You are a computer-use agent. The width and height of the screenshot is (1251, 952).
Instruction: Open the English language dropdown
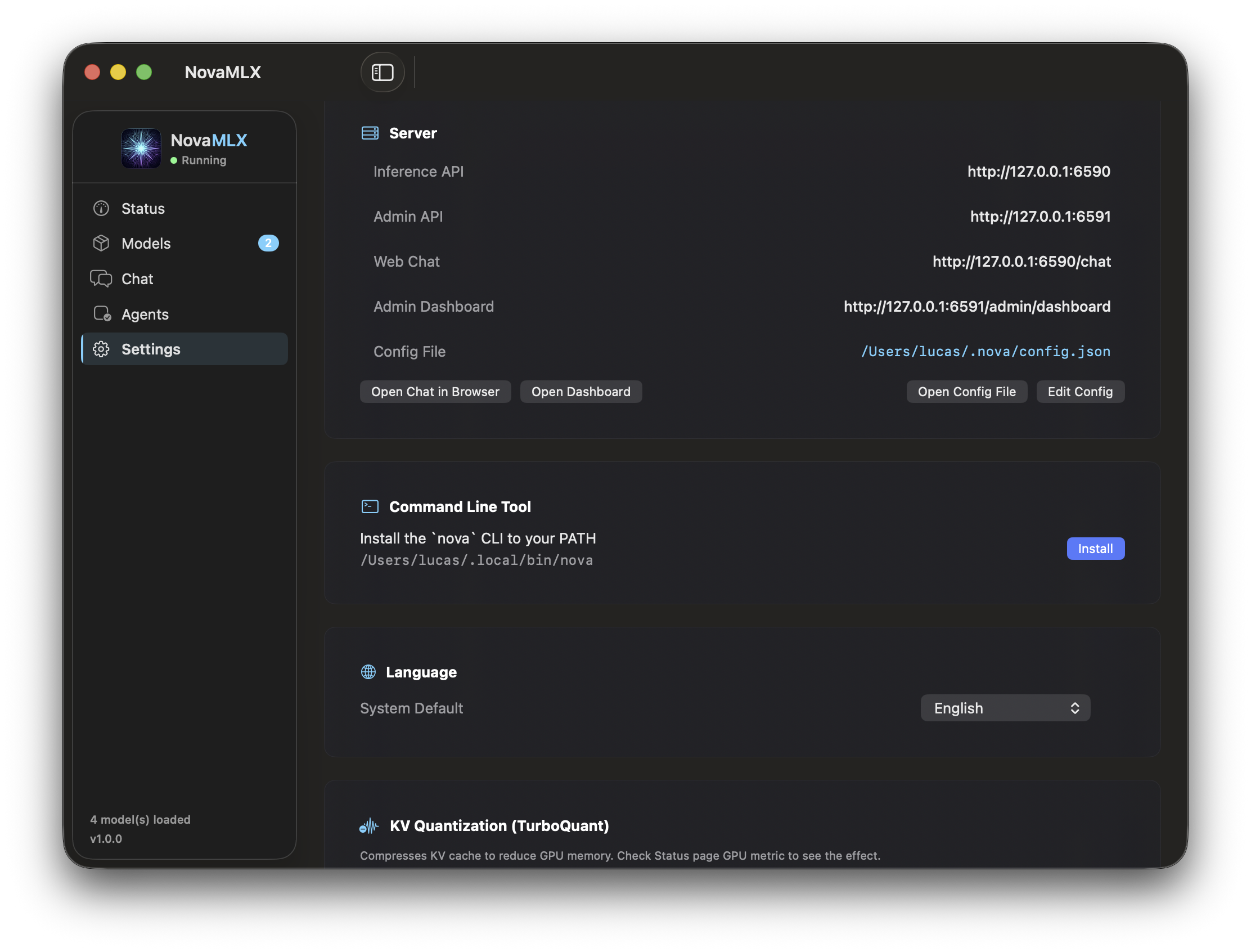click(1005, 708)
